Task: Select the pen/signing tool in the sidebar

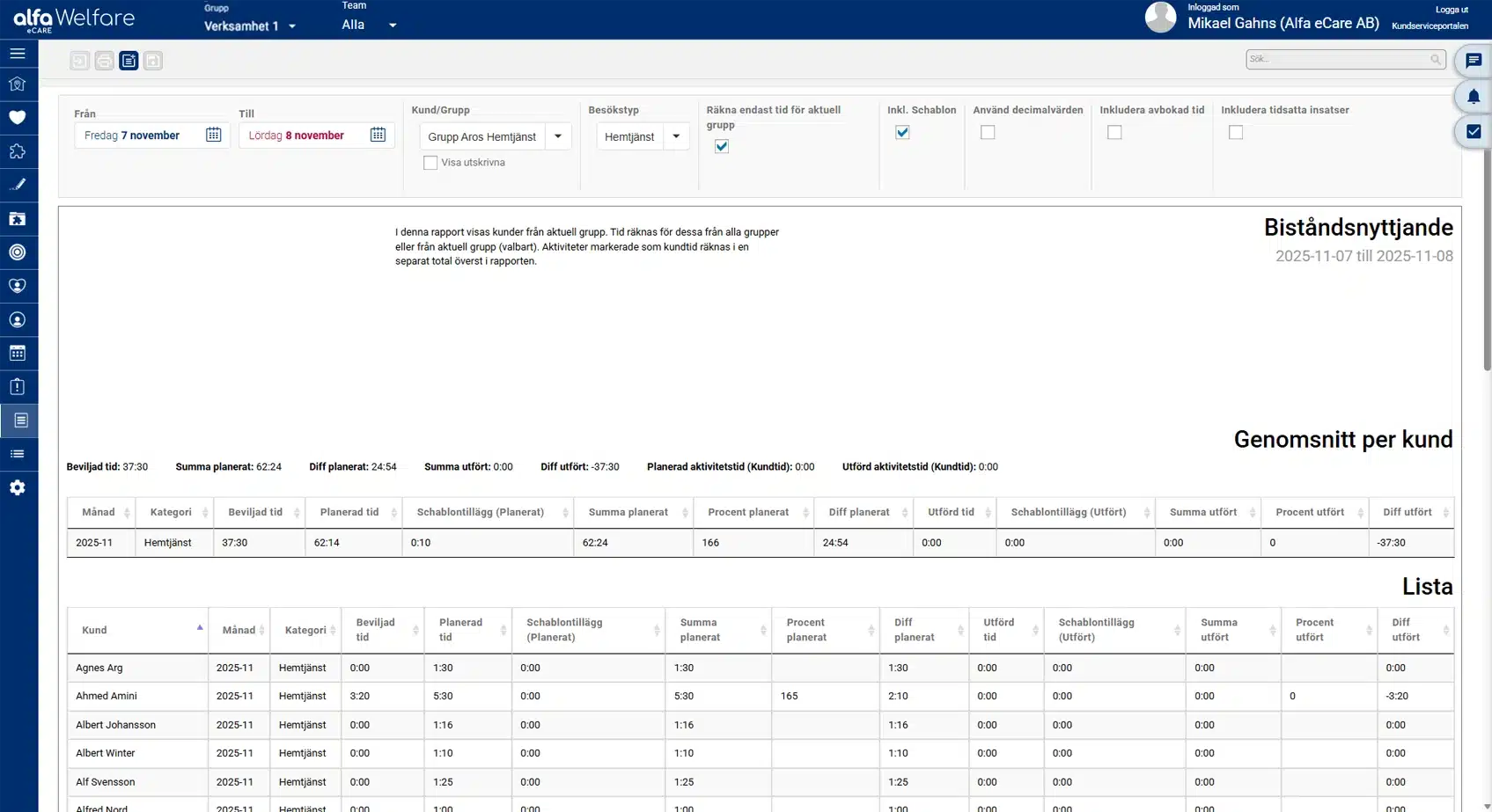Action: (18, 185)
